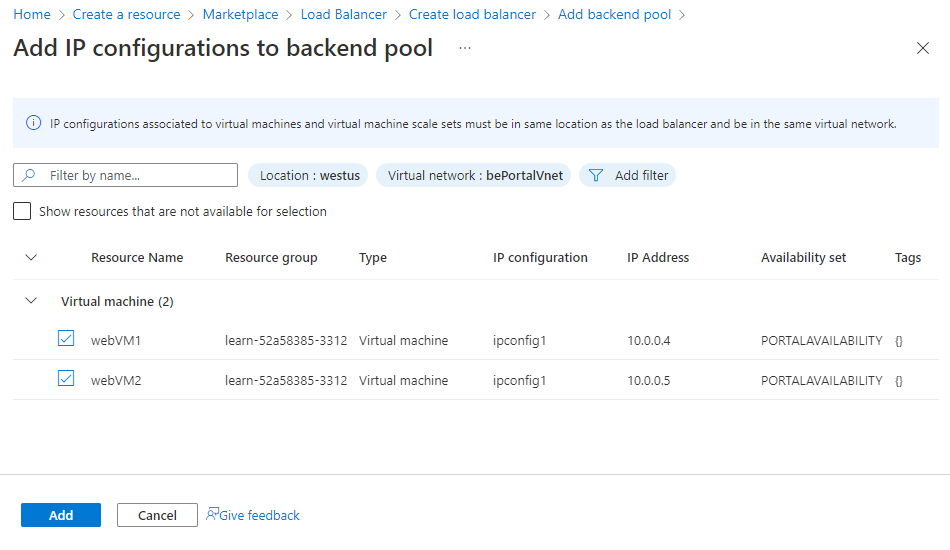The image size is (950, 550).
Task: Toggle the header row collapse-all chevron
Action: point(31,257)
